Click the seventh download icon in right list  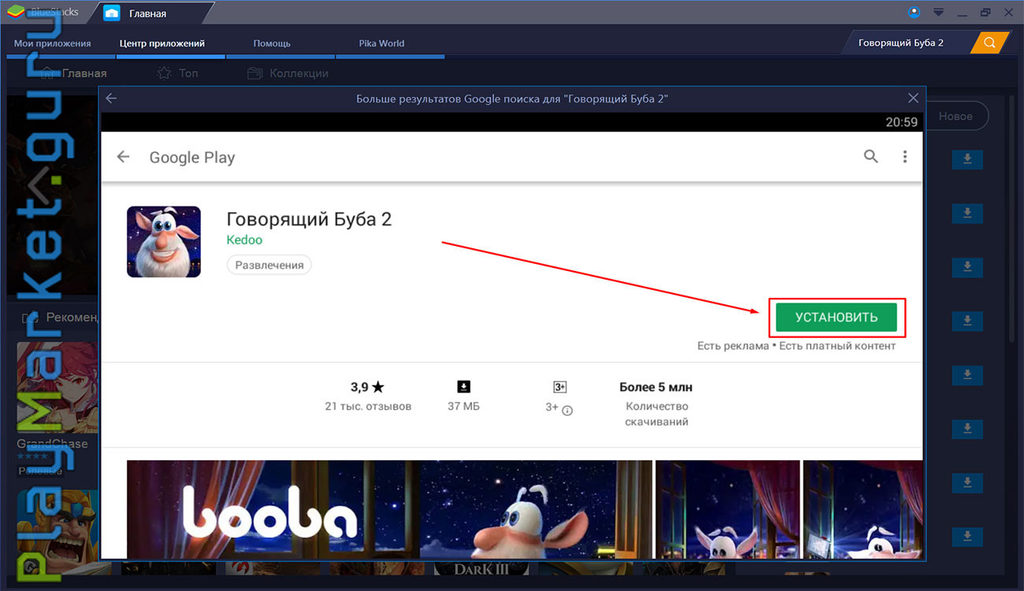click(x=967, y=483)
